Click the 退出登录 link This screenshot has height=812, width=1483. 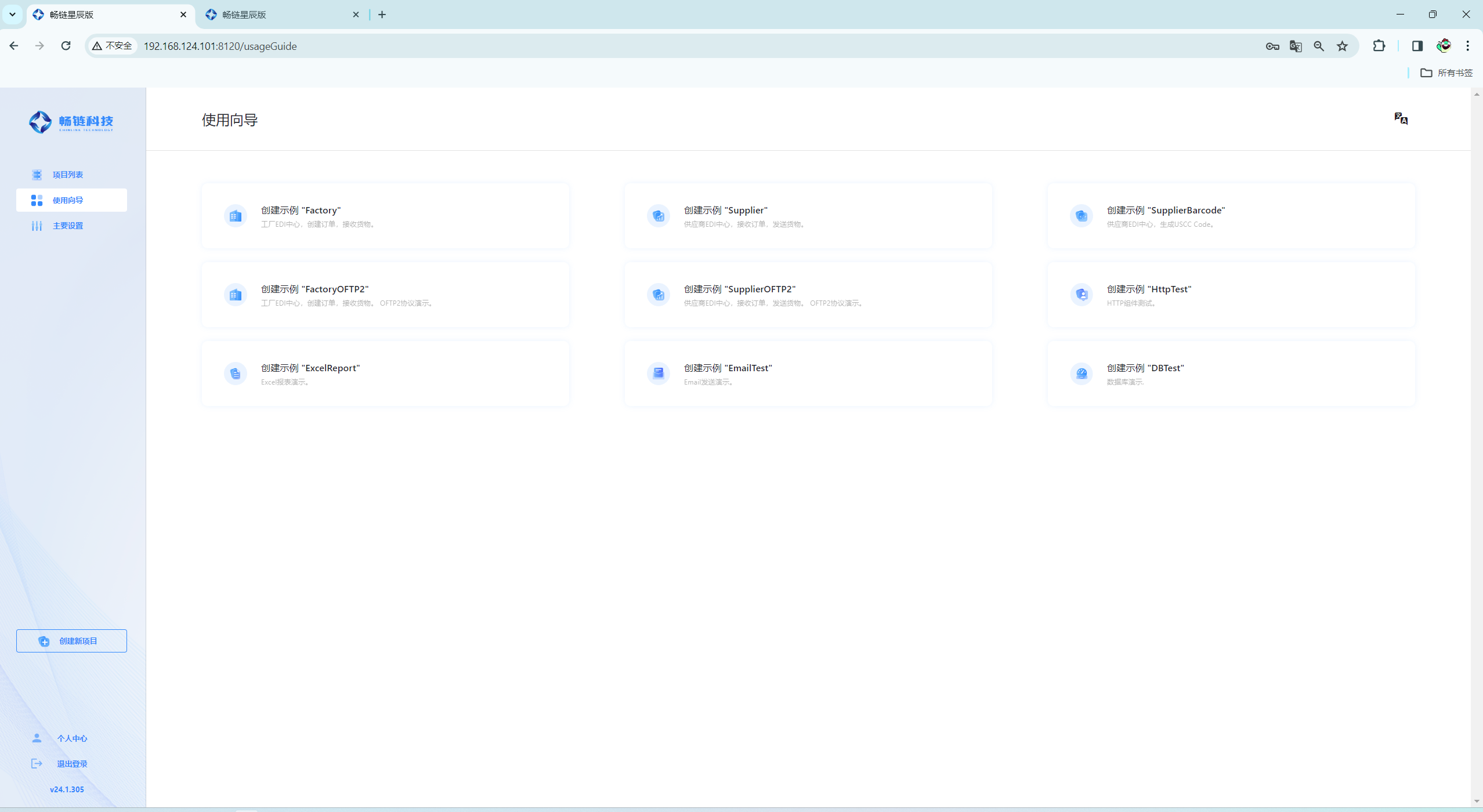[x=71, y=764]
